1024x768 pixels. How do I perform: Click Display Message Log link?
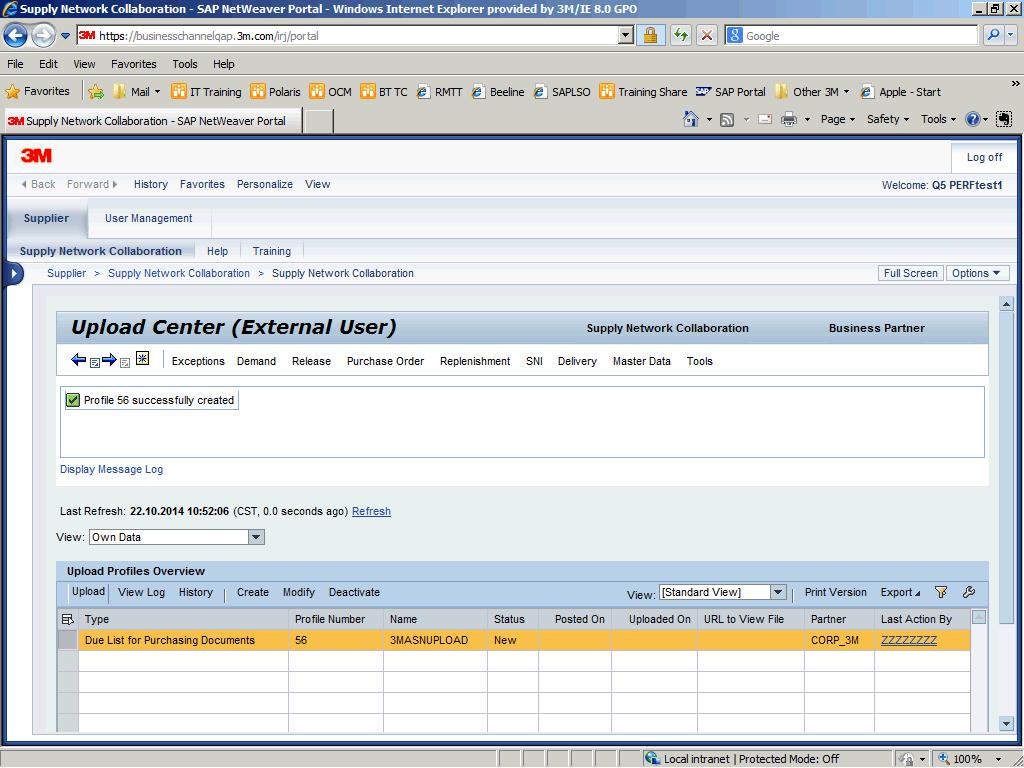tap(112, 470)
